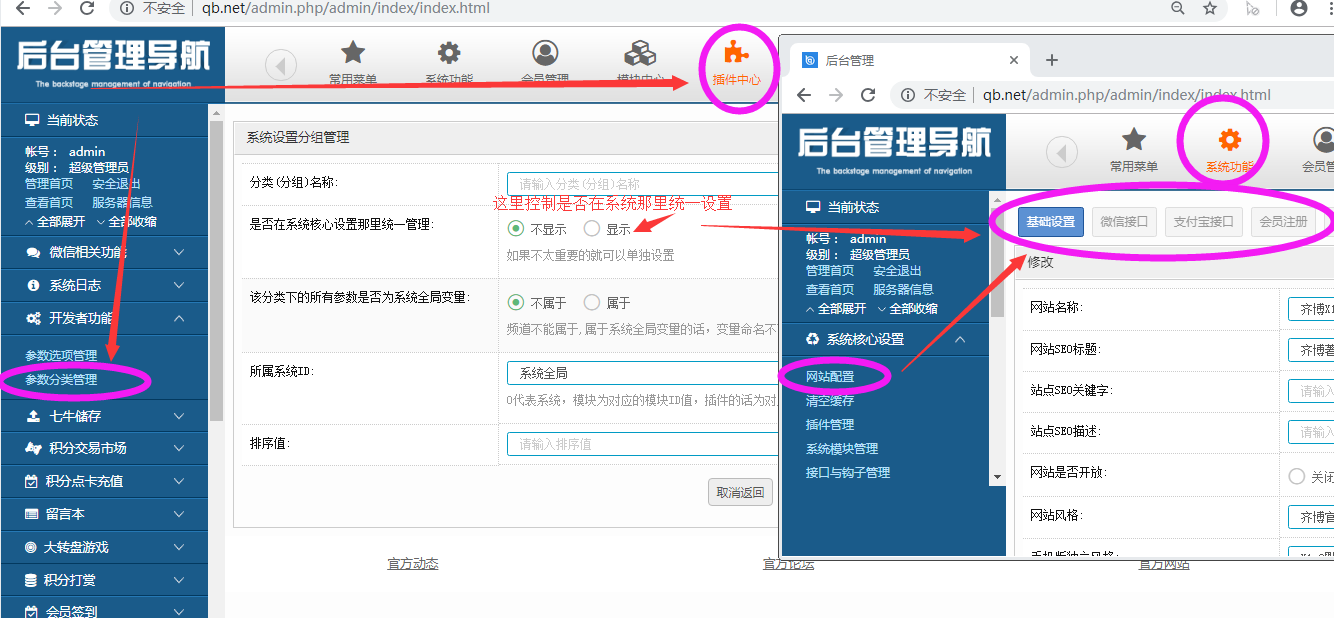Open 会员管理 person icon in top navigation
Image resolution: width=1334 pixels, height=618 pixels.
click(x=545, y=54)
